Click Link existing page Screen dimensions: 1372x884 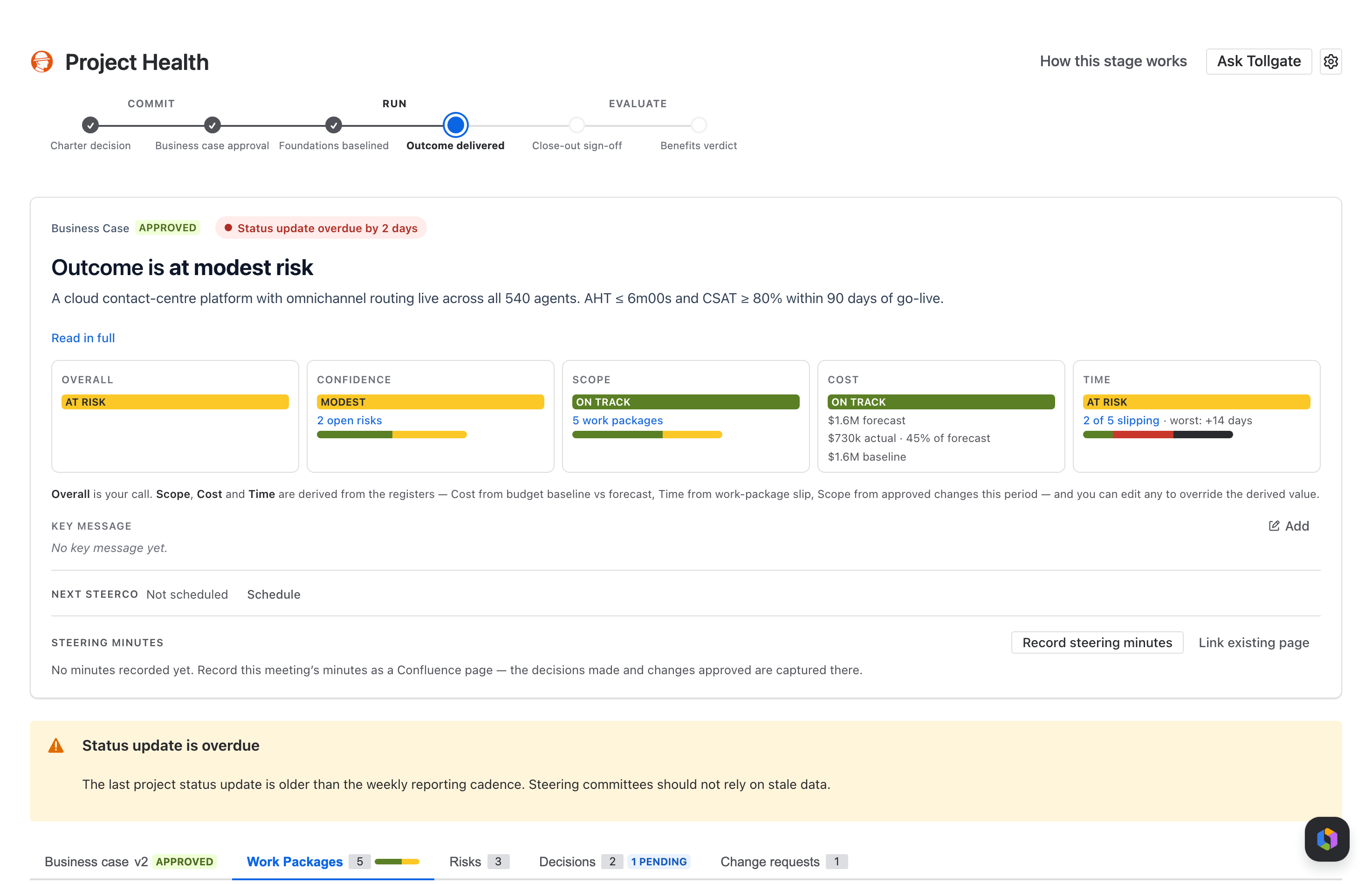1253,642
